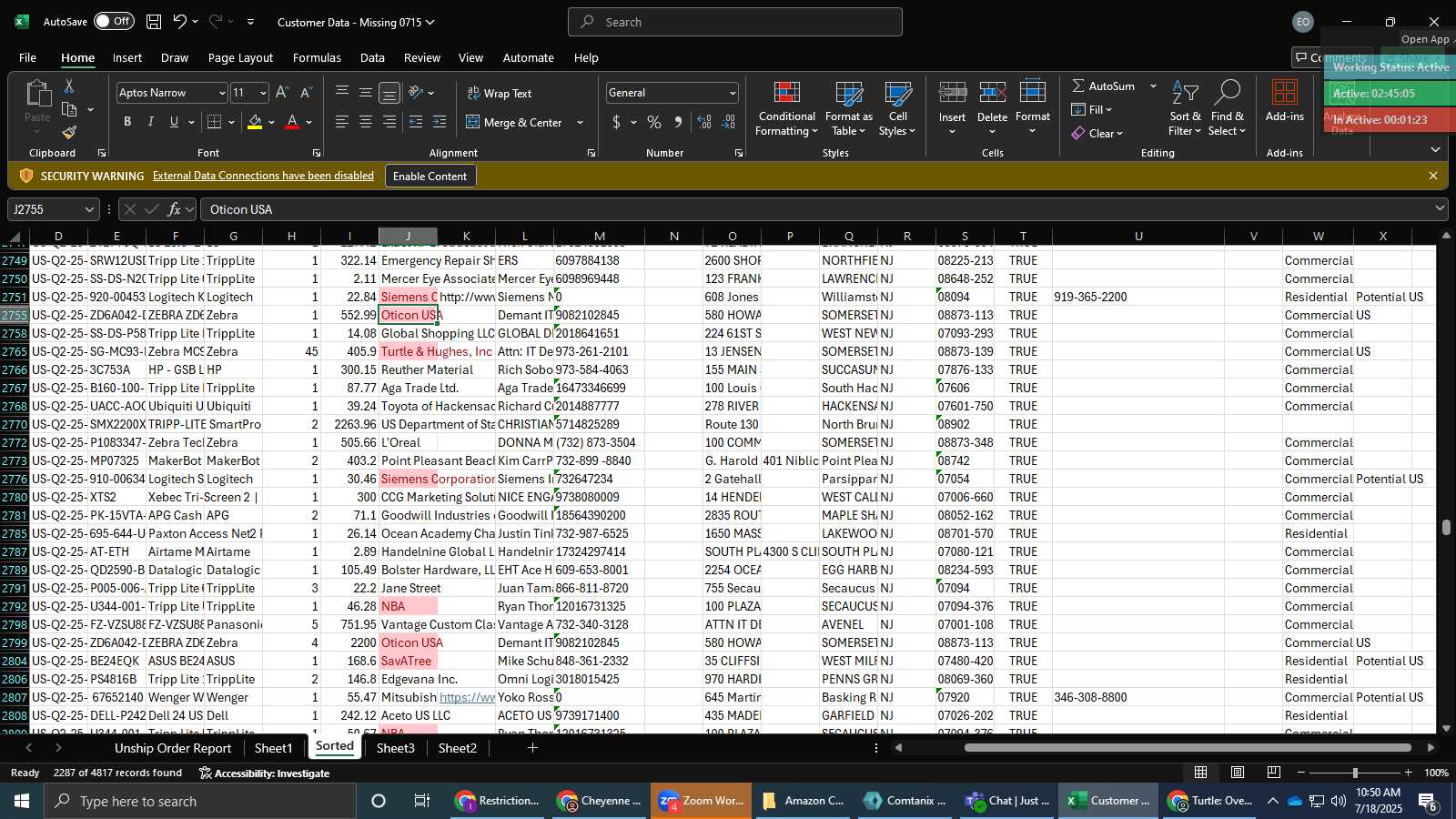Open the Sort & Filter menu
Viewport: 1456px width, 819px height.
(1185, 109)
